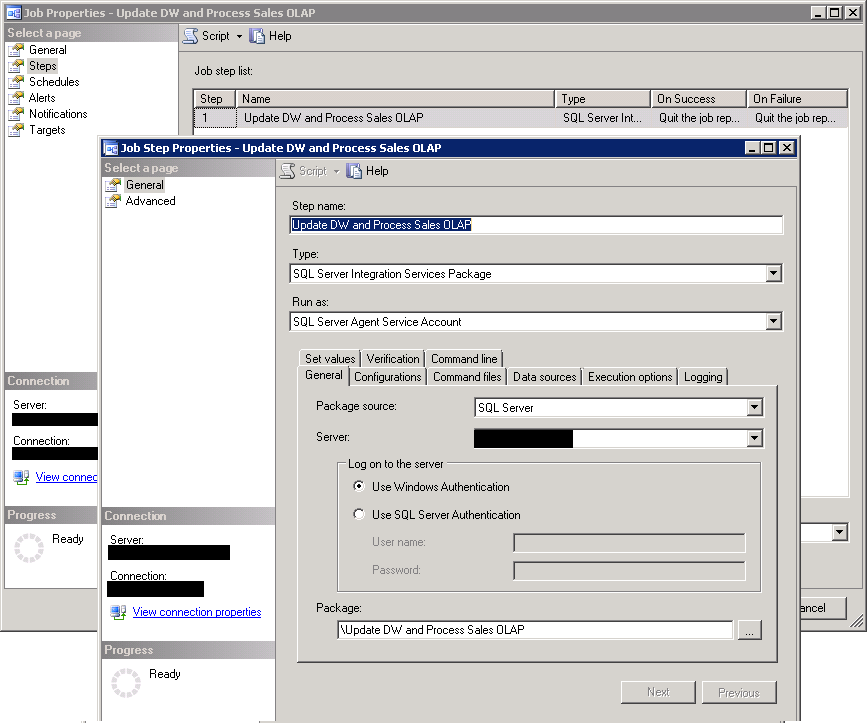Viewport: 867px width, 723px height.
Task: Open the Package source dropdown
Action: coord(755,407)
